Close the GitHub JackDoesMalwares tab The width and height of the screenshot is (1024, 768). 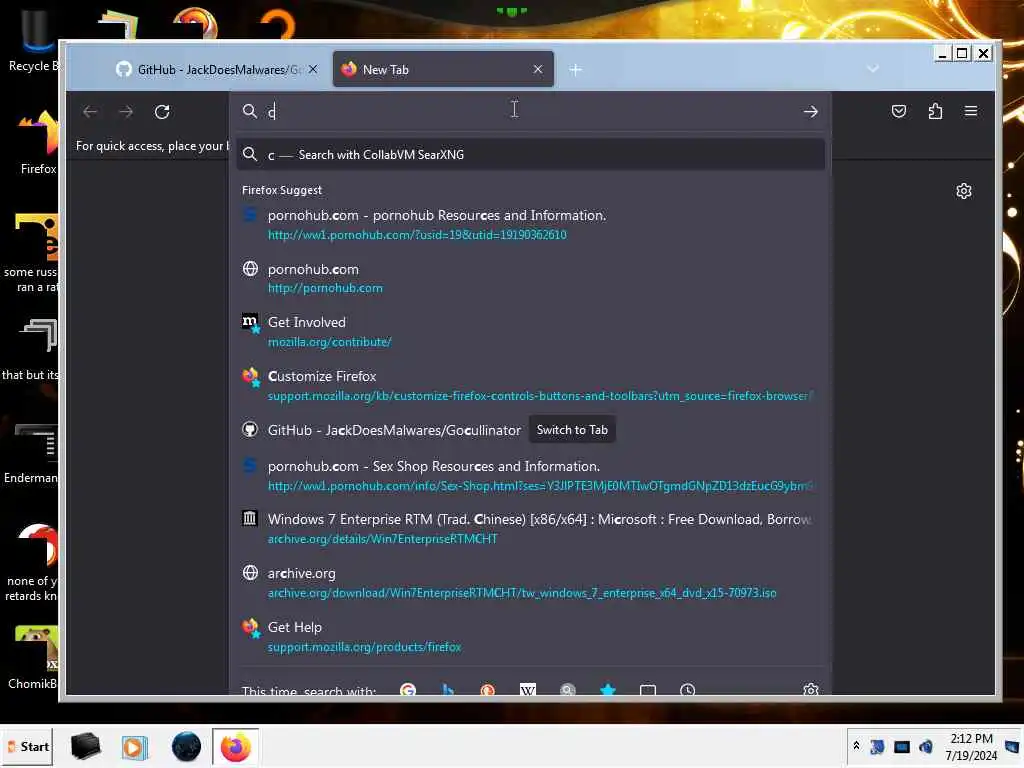click(313, 69)
